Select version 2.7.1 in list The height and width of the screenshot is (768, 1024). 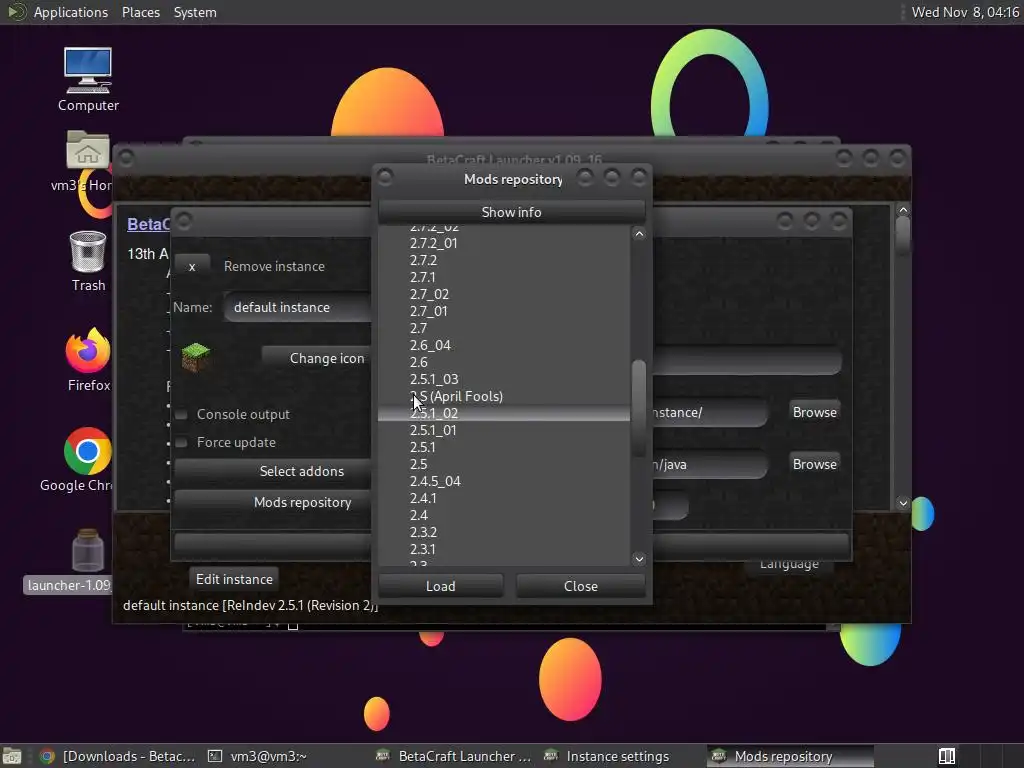504,277
